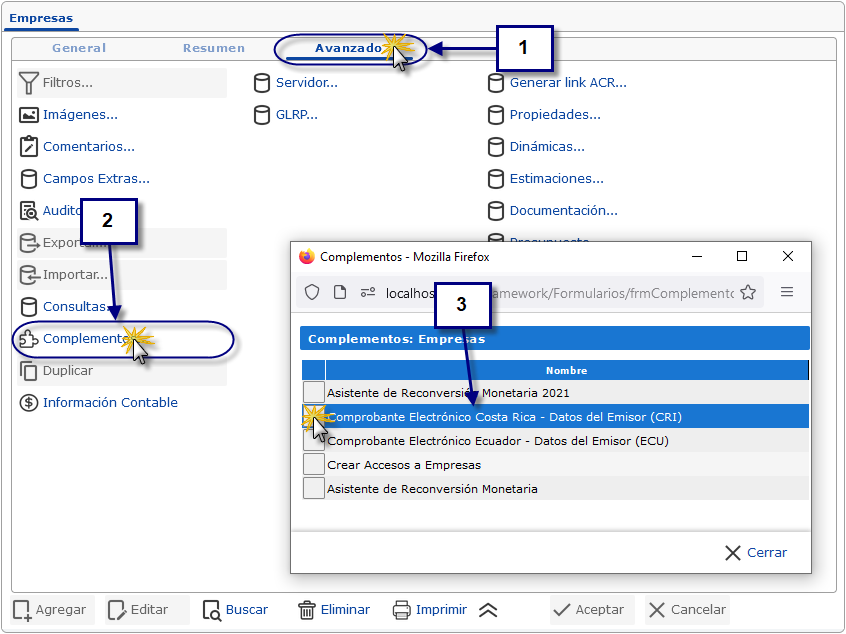Open the Generar link ACR option

(568, 83)
